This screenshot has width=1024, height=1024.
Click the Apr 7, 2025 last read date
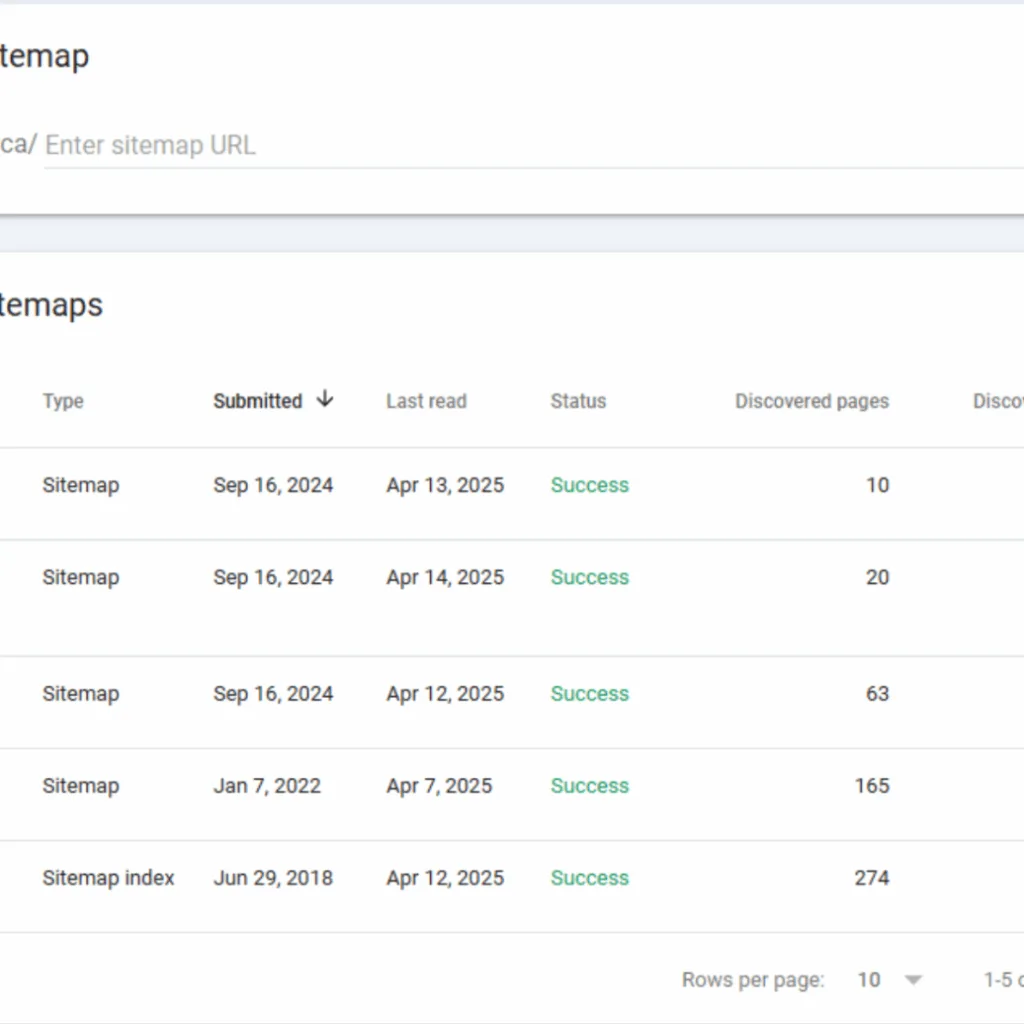click(x=439, y=786)
